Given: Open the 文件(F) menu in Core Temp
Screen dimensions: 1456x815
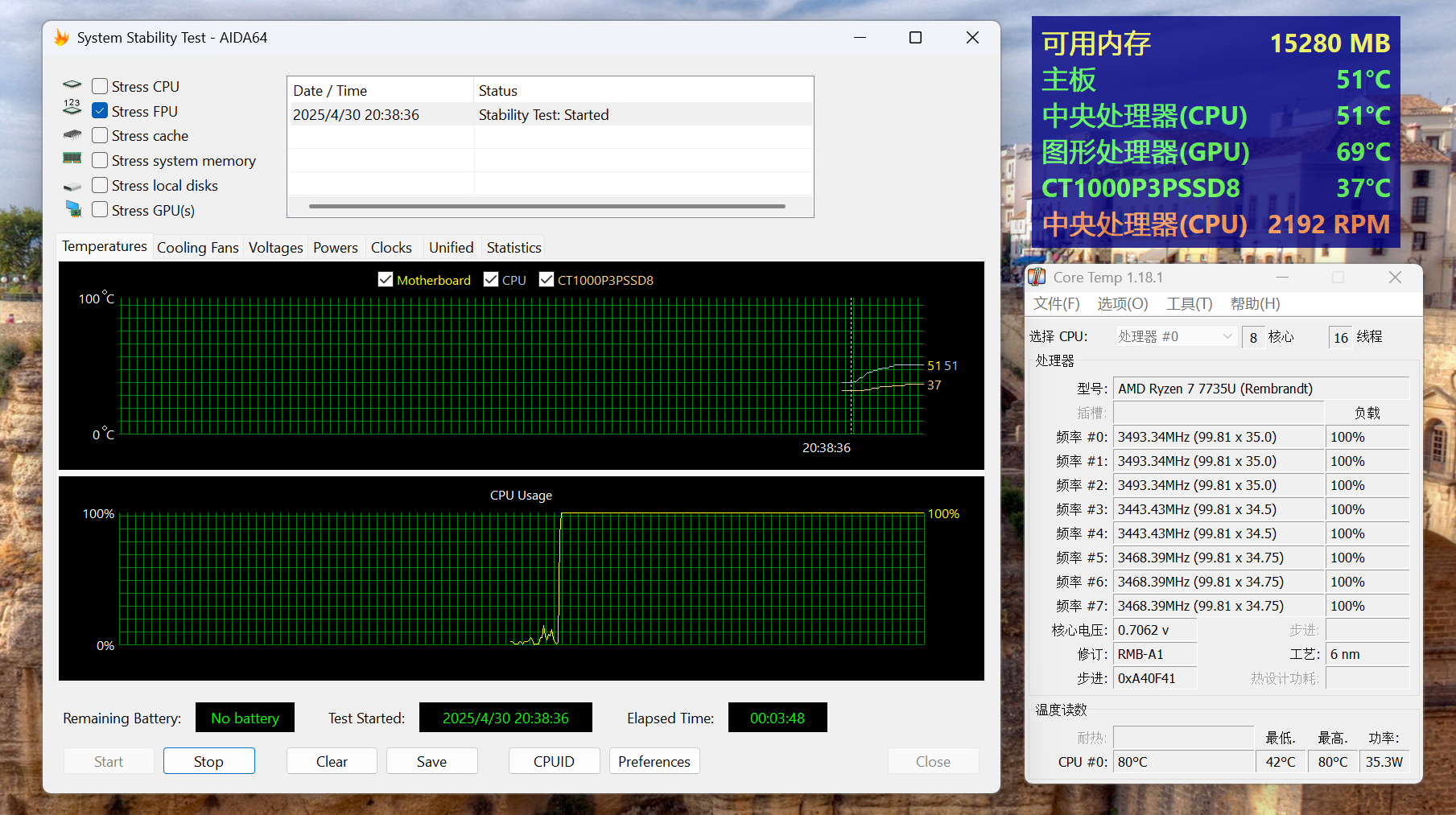Looking at the screenshot, I should point(1057,303).
